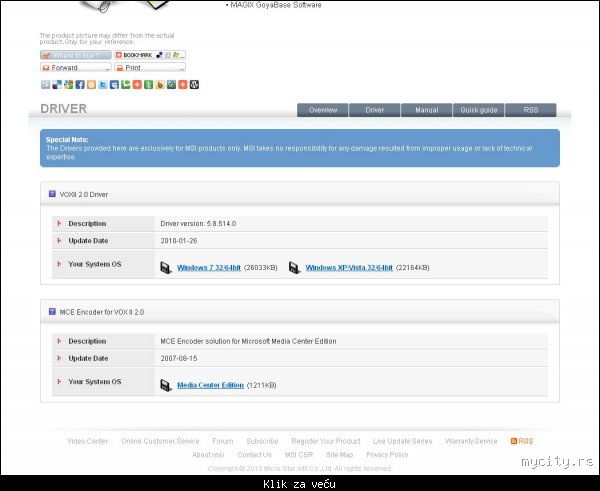Click the MAGIX GoyaBase Software bullet text
This screenshot has width=600, height=491.
(274, 5)
